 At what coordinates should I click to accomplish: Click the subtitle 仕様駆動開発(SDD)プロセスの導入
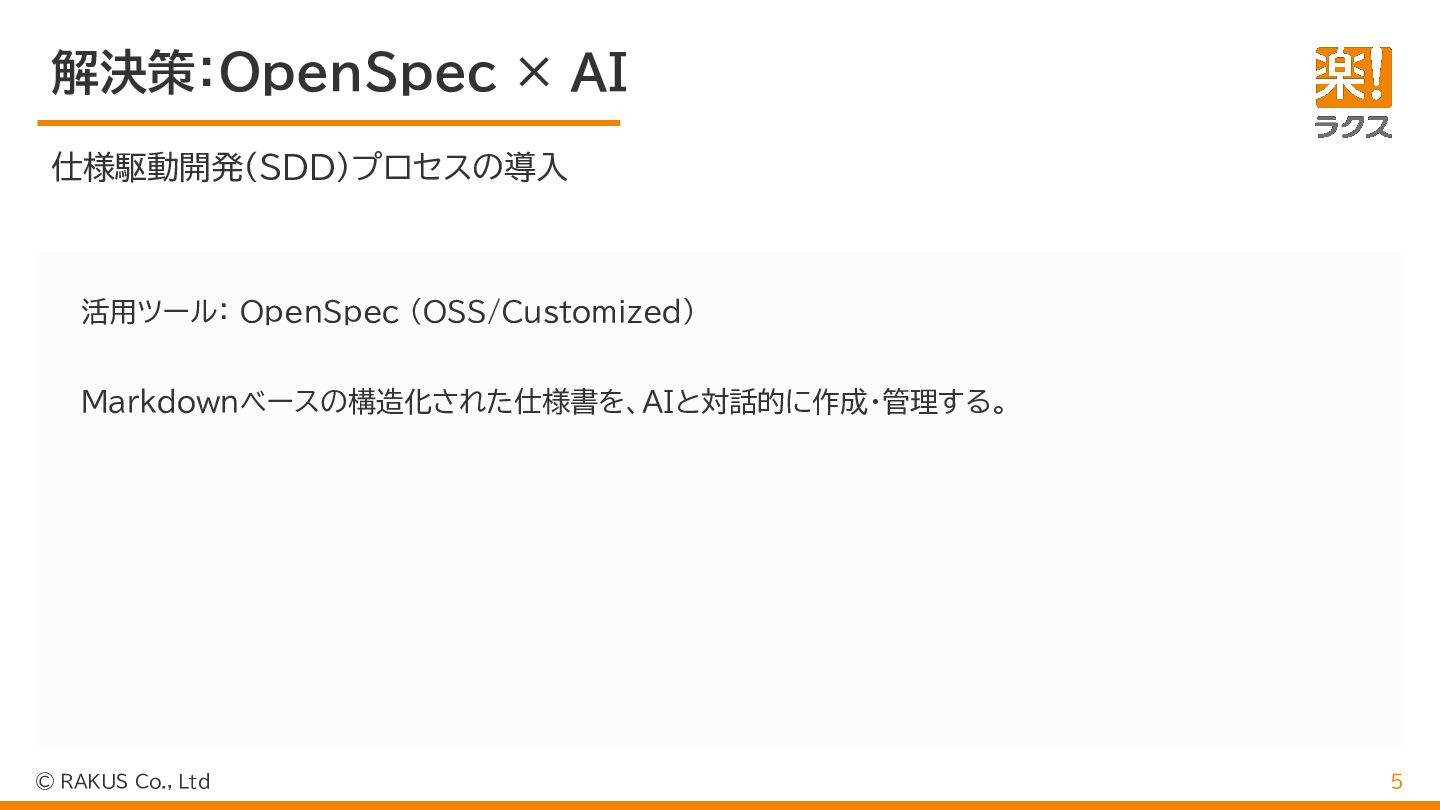pos(309,167)
